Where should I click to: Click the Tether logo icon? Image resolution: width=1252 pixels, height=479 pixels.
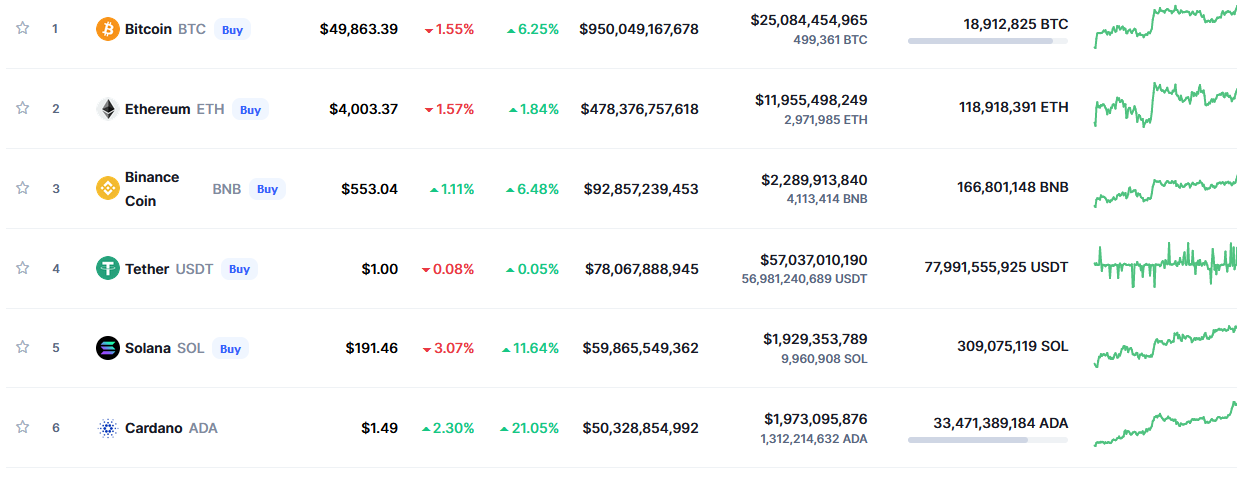coord(107,268)
